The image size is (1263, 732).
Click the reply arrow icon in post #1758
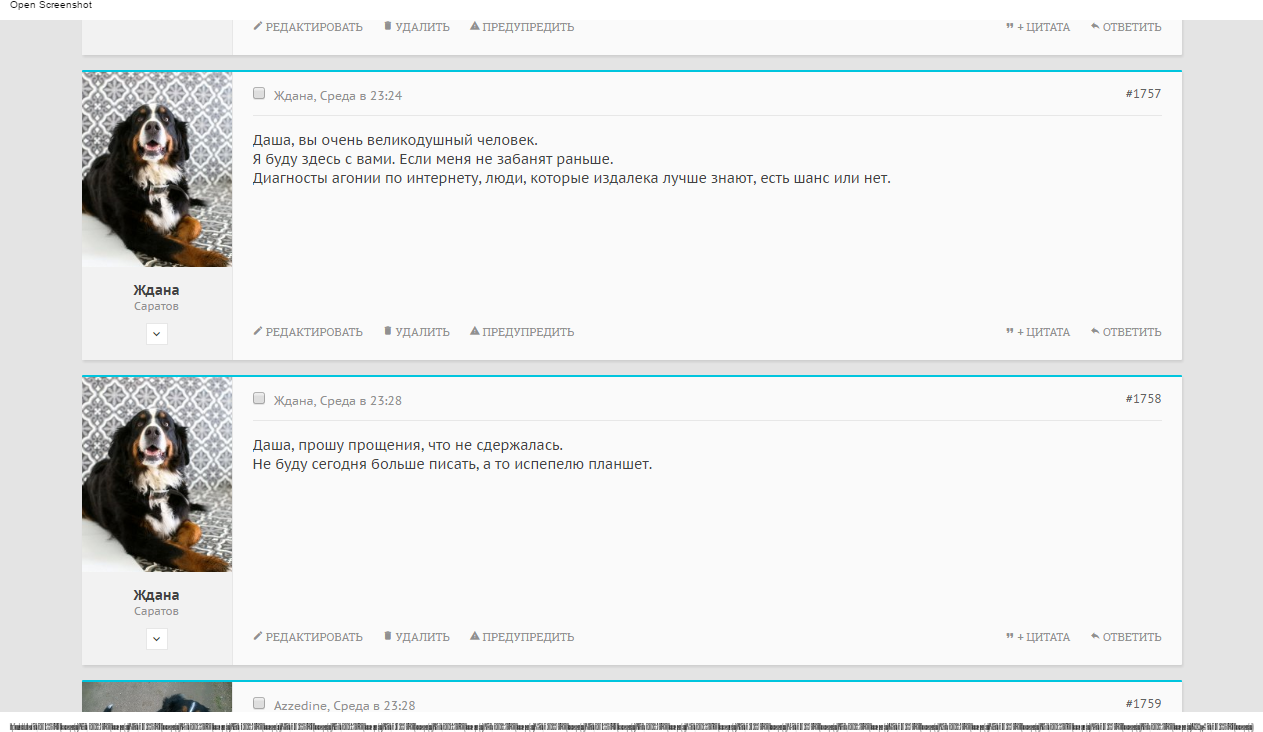(1095, 636)
